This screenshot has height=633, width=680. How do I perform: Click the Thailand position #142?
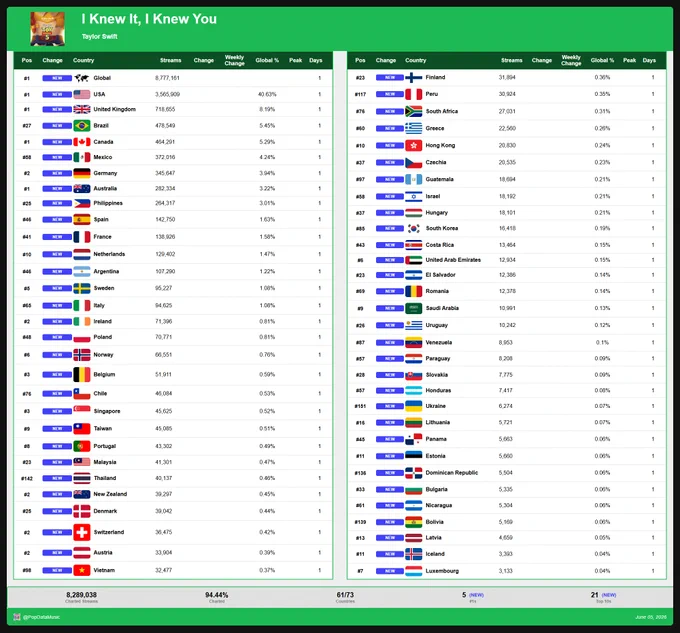pos(27,479)
